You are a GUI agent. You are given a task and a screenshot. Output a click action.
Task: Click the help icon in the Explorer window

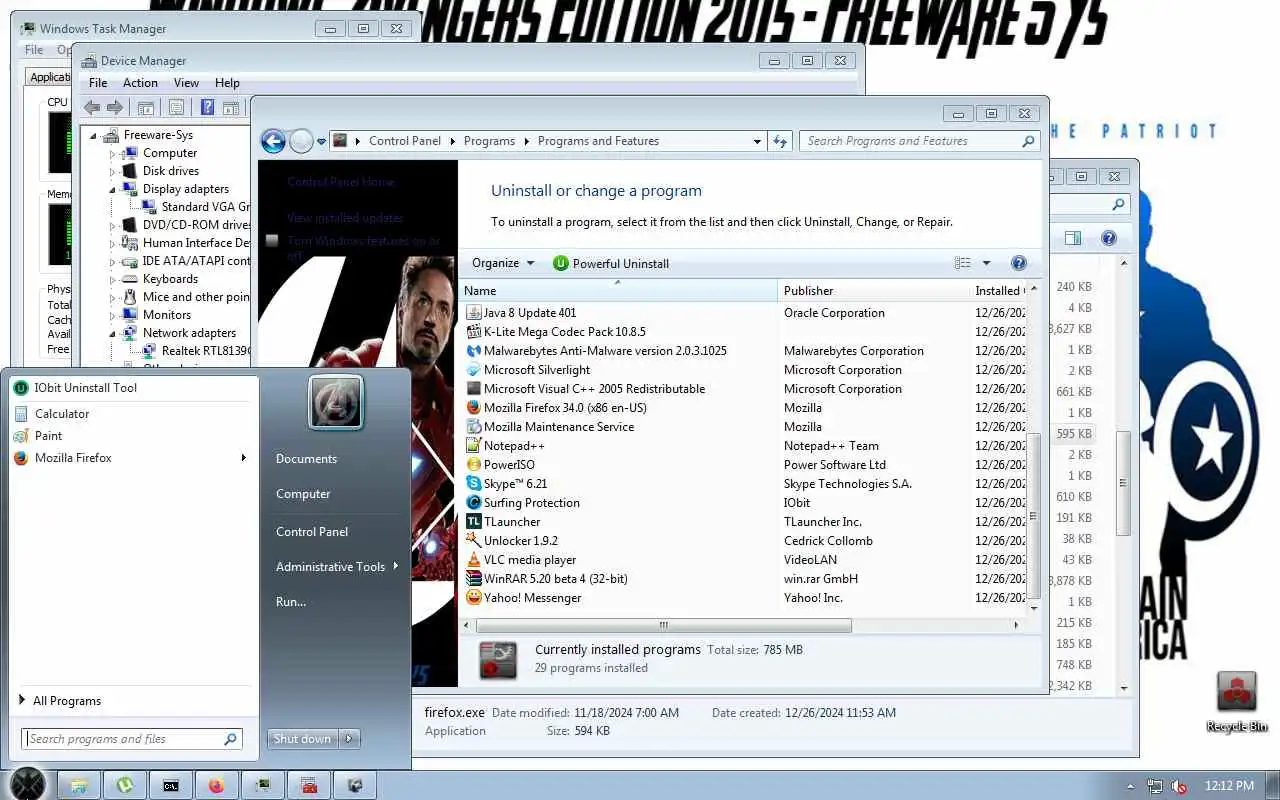click(x=1108, y=238)
